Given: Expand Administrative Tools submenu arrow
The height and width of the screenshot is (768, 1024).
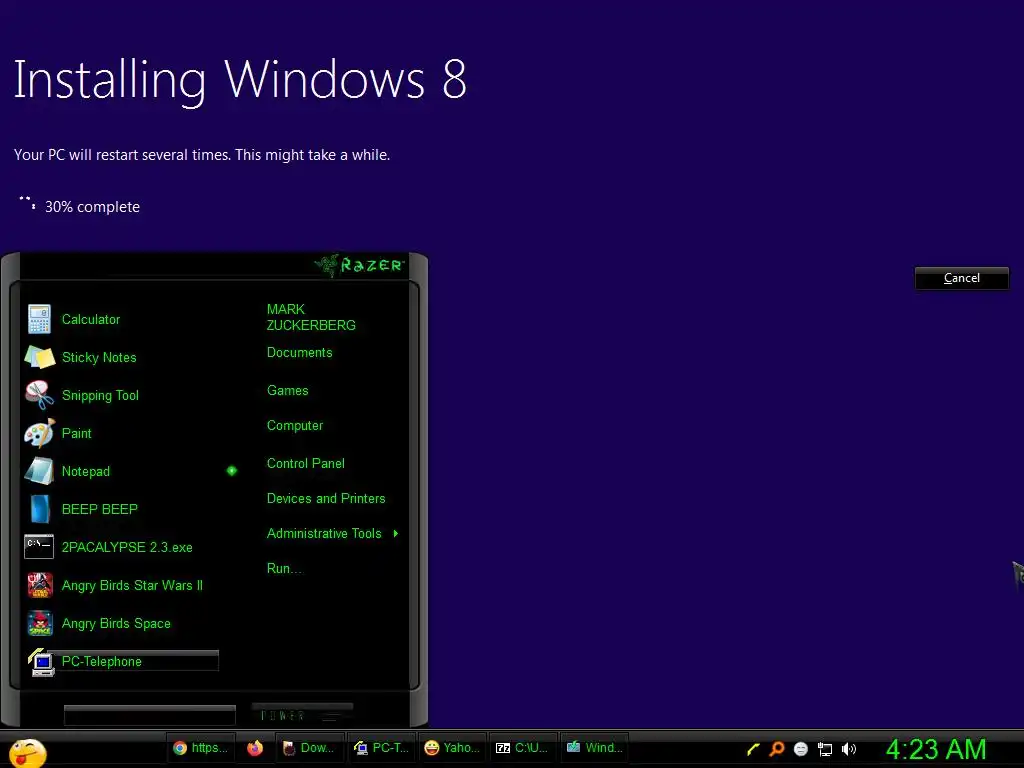Looking at the screenshot, I should (x=396, y=534).
